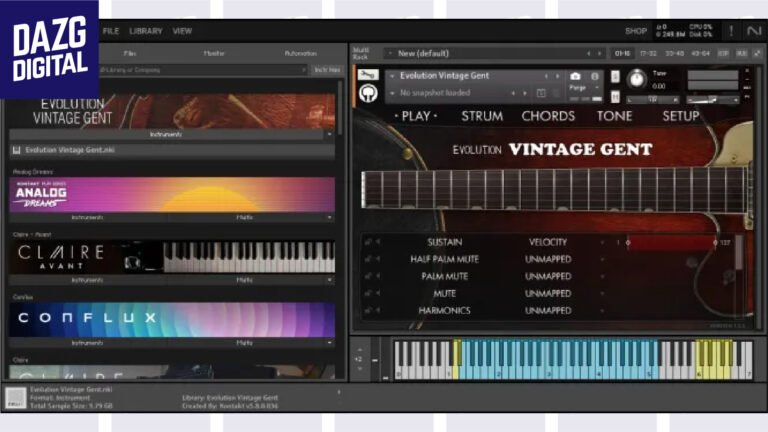Save a snapshot with the camera icon
768x432 pixels.
tap(575, 76)
